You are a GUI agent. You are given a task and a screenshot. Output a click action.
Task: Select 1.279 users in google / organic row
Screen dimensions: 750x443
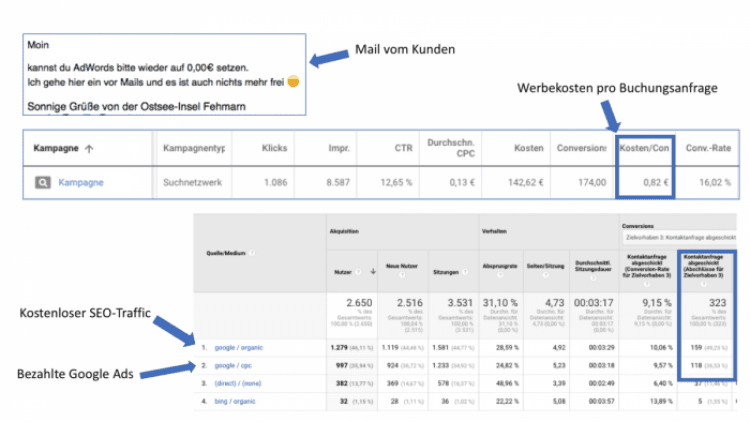(x=339, y=348)
